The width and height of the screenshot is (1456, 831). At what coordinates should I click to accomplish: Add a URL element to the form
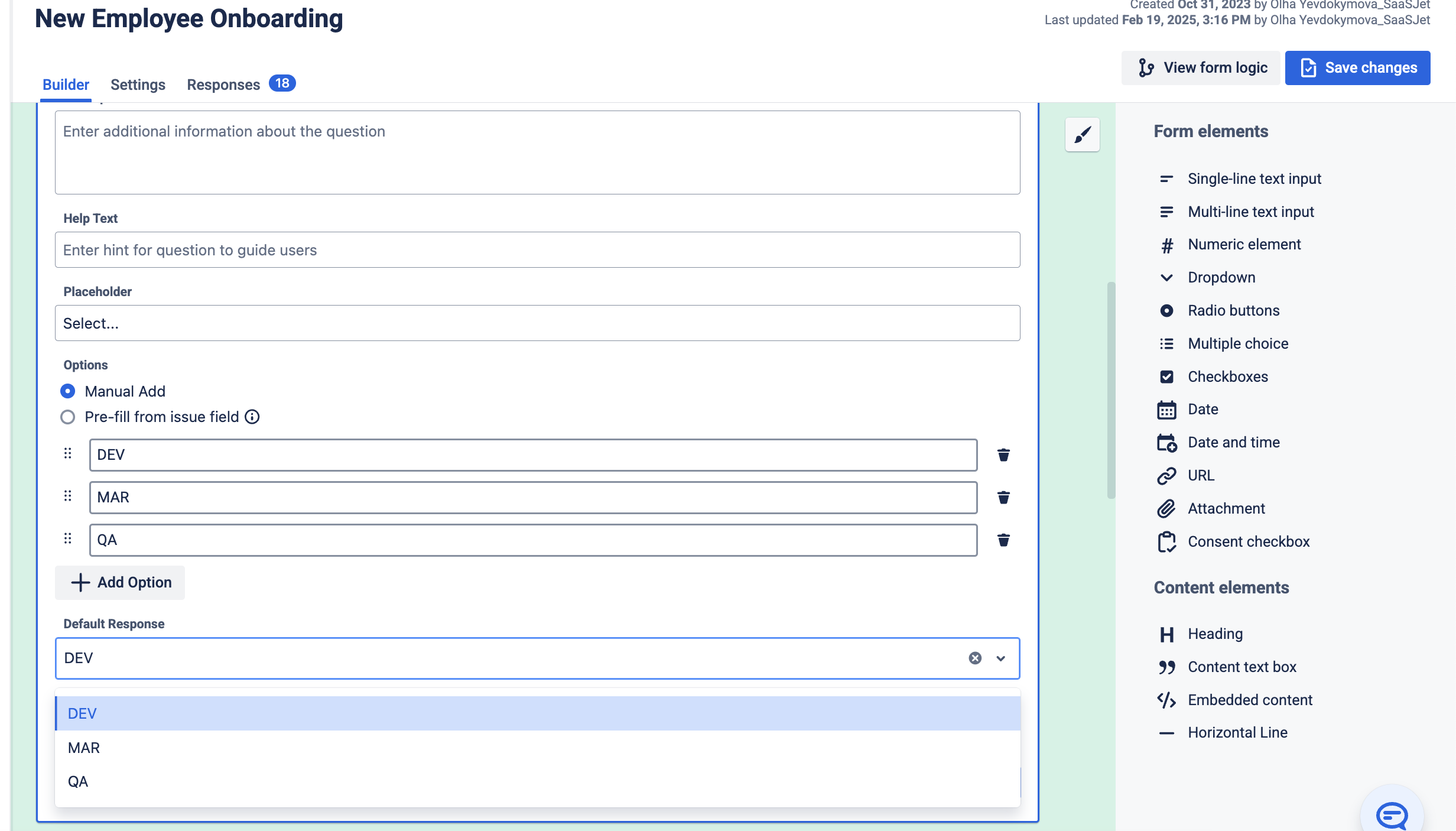click(1187, 475)
